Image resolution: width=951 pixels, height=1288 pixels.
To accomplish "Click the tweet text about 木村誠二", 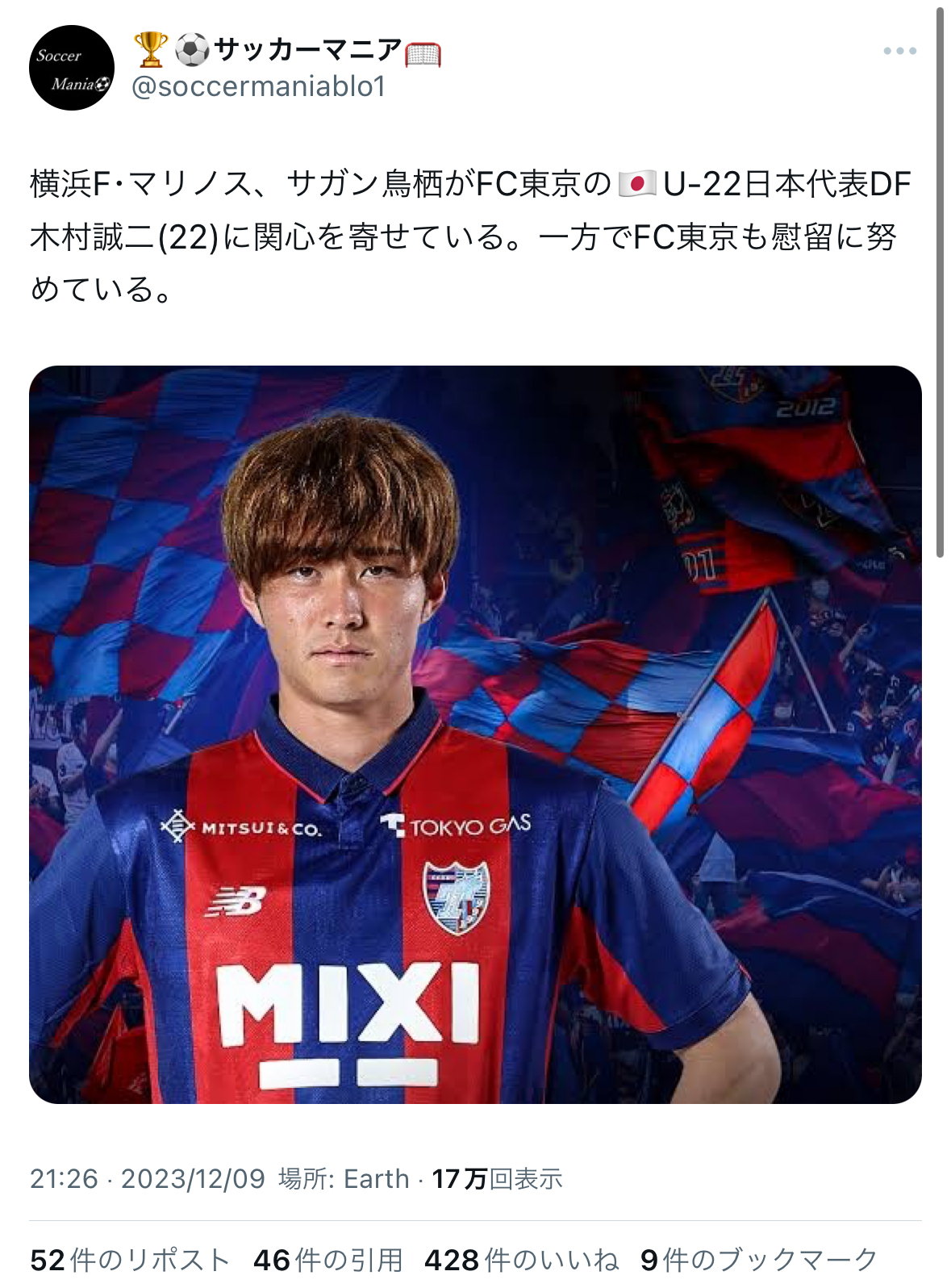I will pyautogui.click(x=470, y=236).
